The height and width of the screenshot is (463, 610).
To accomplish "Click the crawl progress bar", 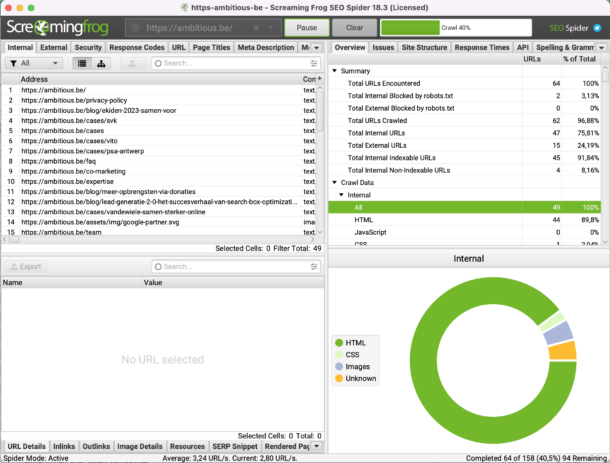I will point(456,28).
